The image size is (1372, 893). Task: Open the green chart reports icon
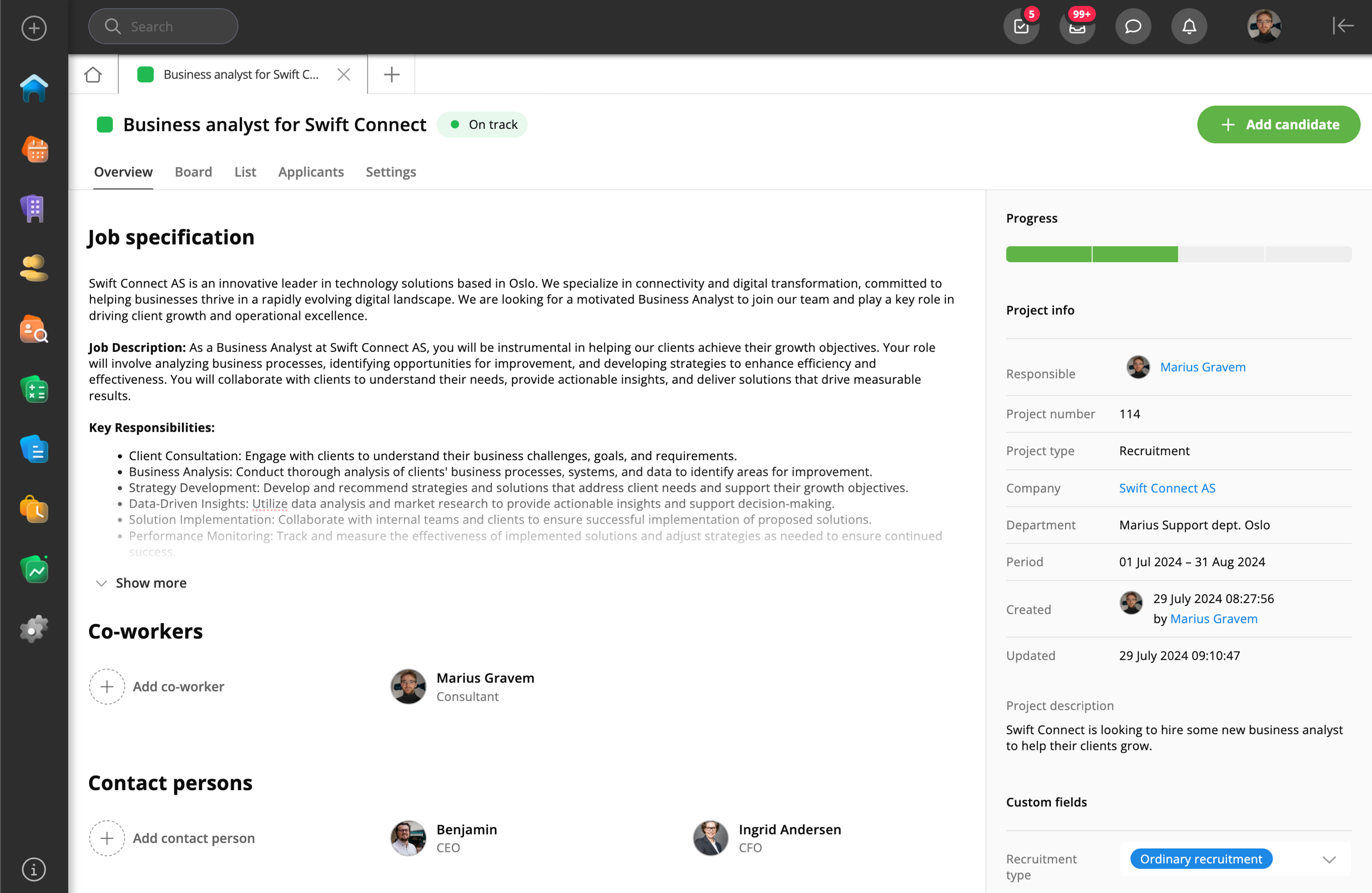point(34,570)
